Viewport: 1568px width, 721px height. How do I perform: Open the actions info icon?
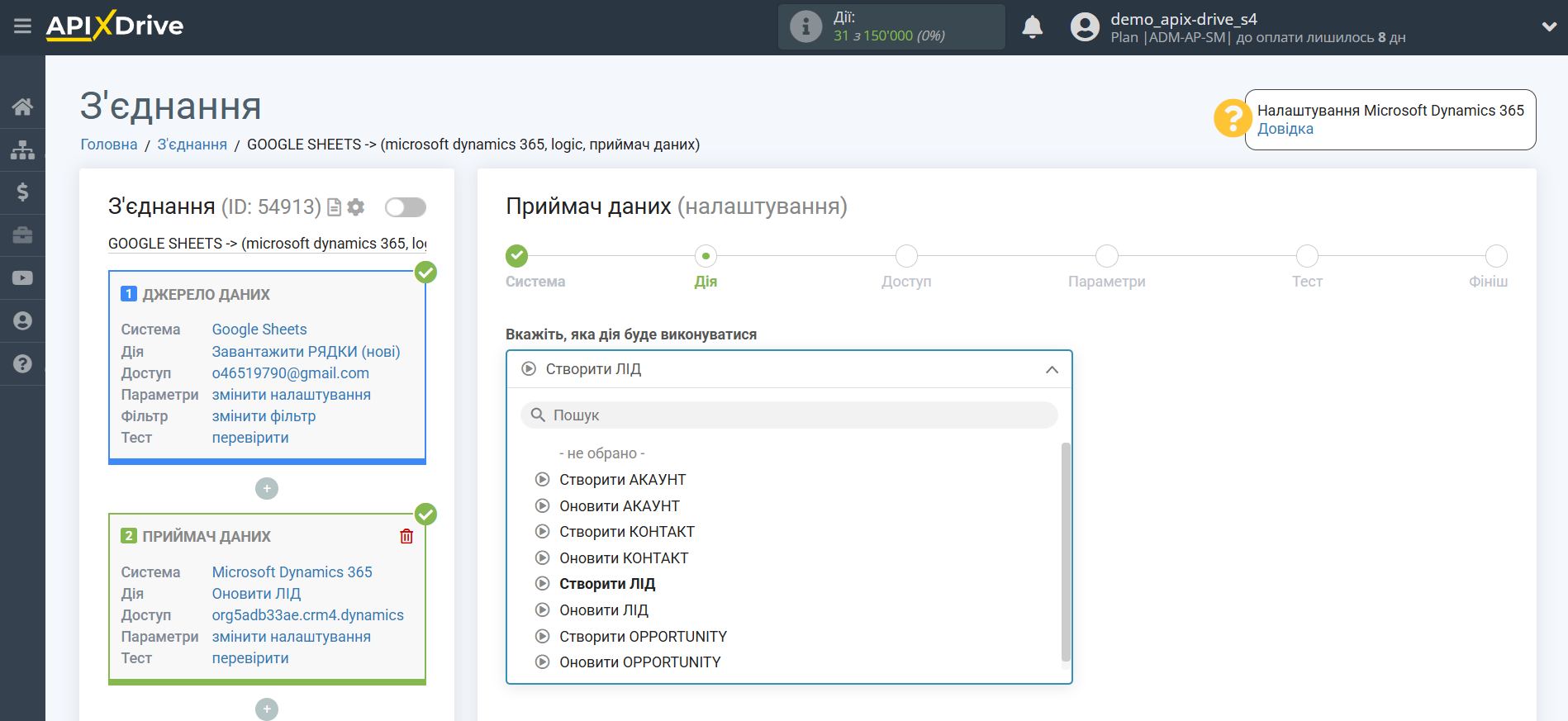point(805,26)
